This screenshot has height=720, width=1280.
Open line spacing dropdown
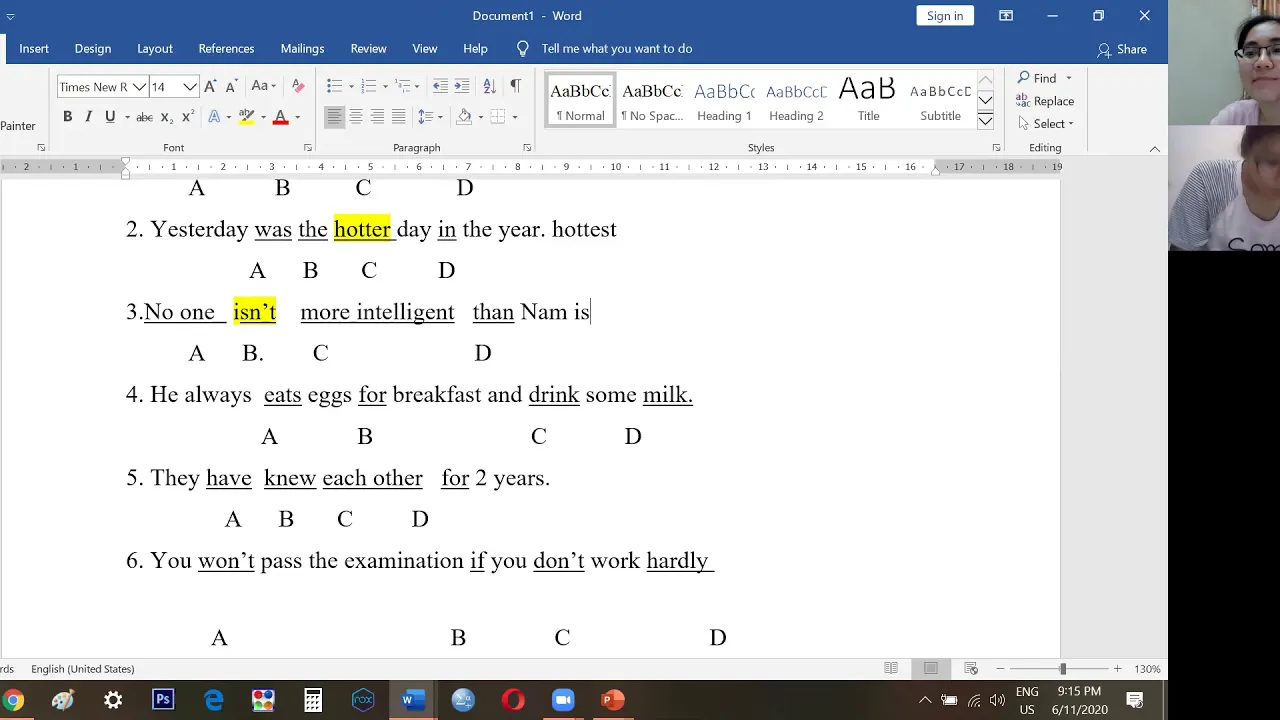[430, 117]
